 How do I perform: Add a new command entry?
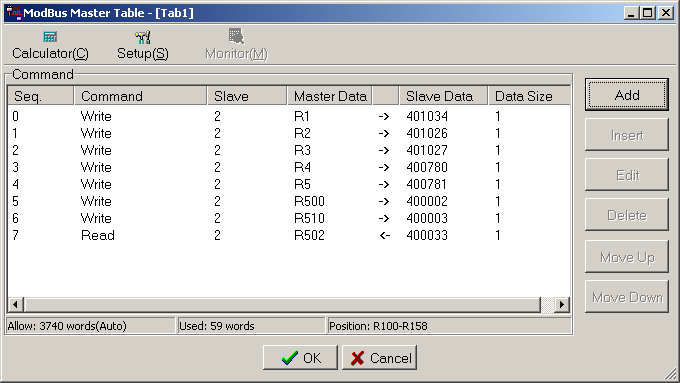point(627,95)
